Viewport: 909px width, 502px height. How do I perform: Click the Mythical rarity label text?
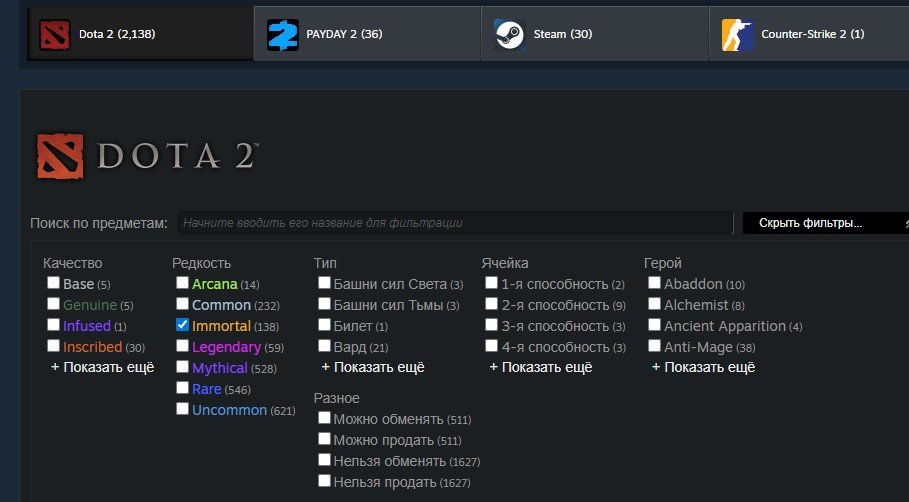coord(220,368)
